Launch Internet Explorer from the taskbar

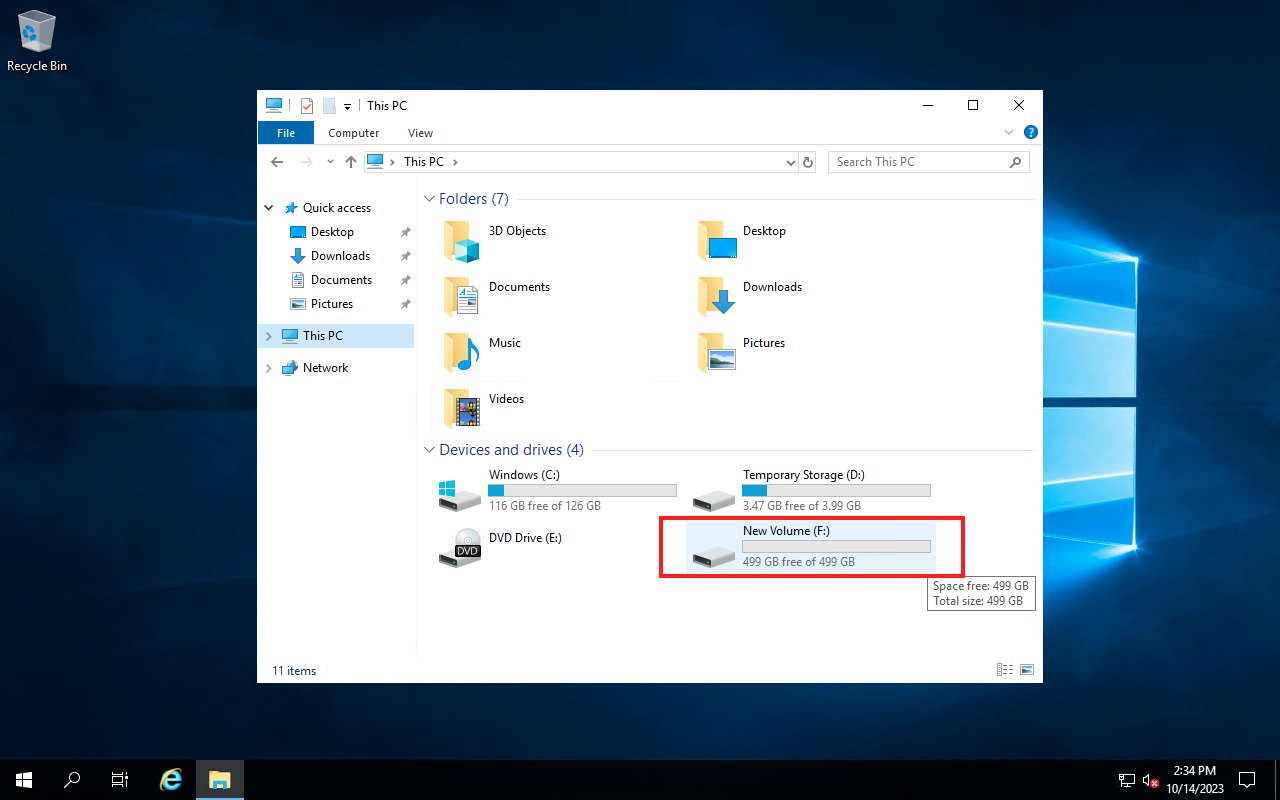[x=171, y=780]
